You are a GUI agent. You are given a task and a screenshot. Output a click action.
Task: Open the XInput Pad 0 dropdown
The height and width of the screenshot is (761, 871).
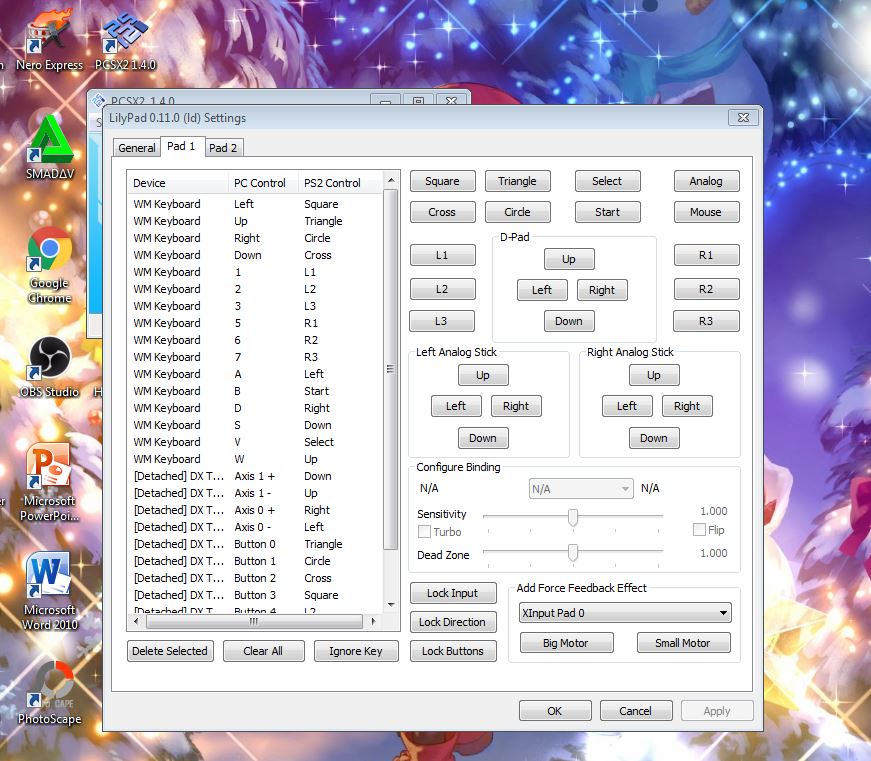(624, 612)
